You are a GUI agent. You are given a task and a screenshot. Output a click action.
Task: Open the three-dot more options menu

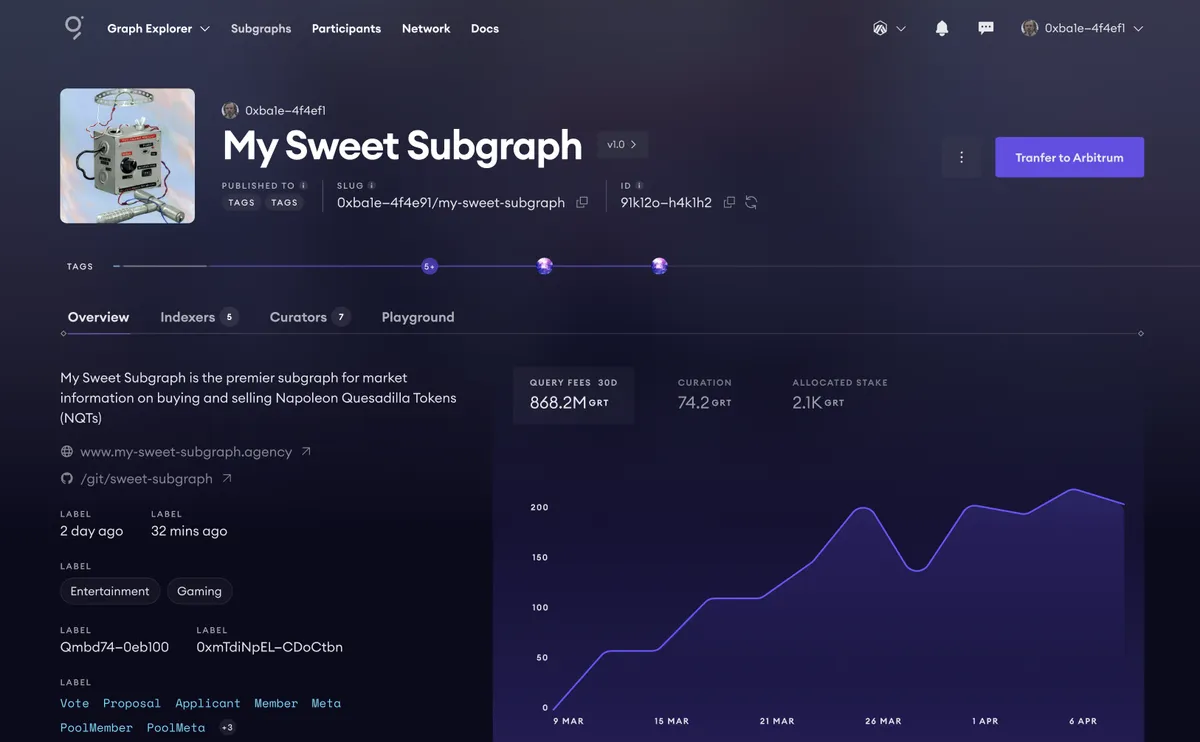(961, 157)
